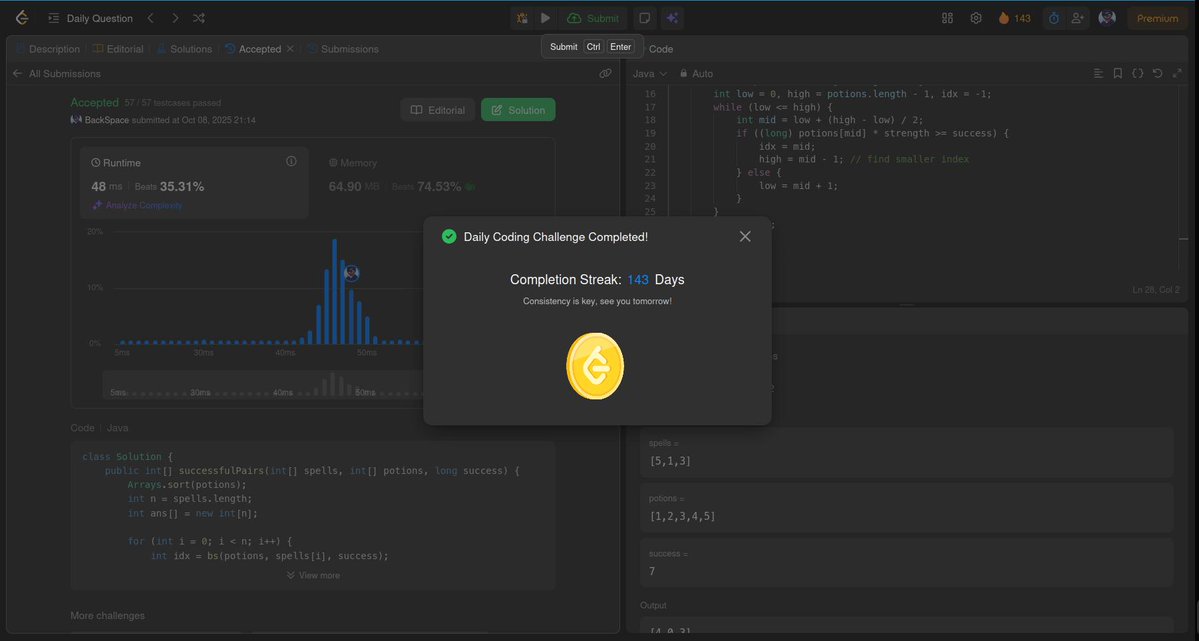Open the Java language dropdown
Image resolution: width=1199 pixels, height=641 pixels.
(x=650, y=73)
